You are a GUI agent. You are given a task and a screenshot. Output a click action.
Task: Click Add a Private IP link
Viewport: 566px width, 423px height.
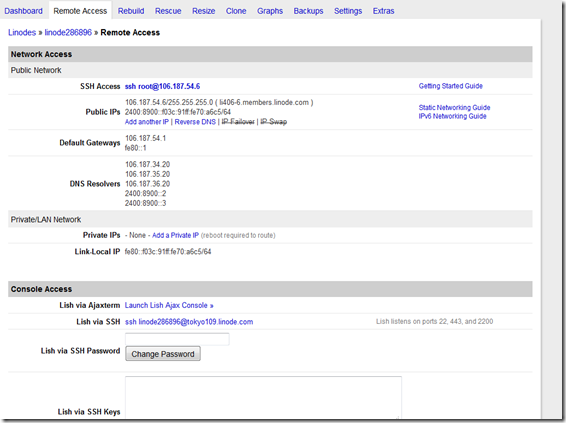coord(175,235)
